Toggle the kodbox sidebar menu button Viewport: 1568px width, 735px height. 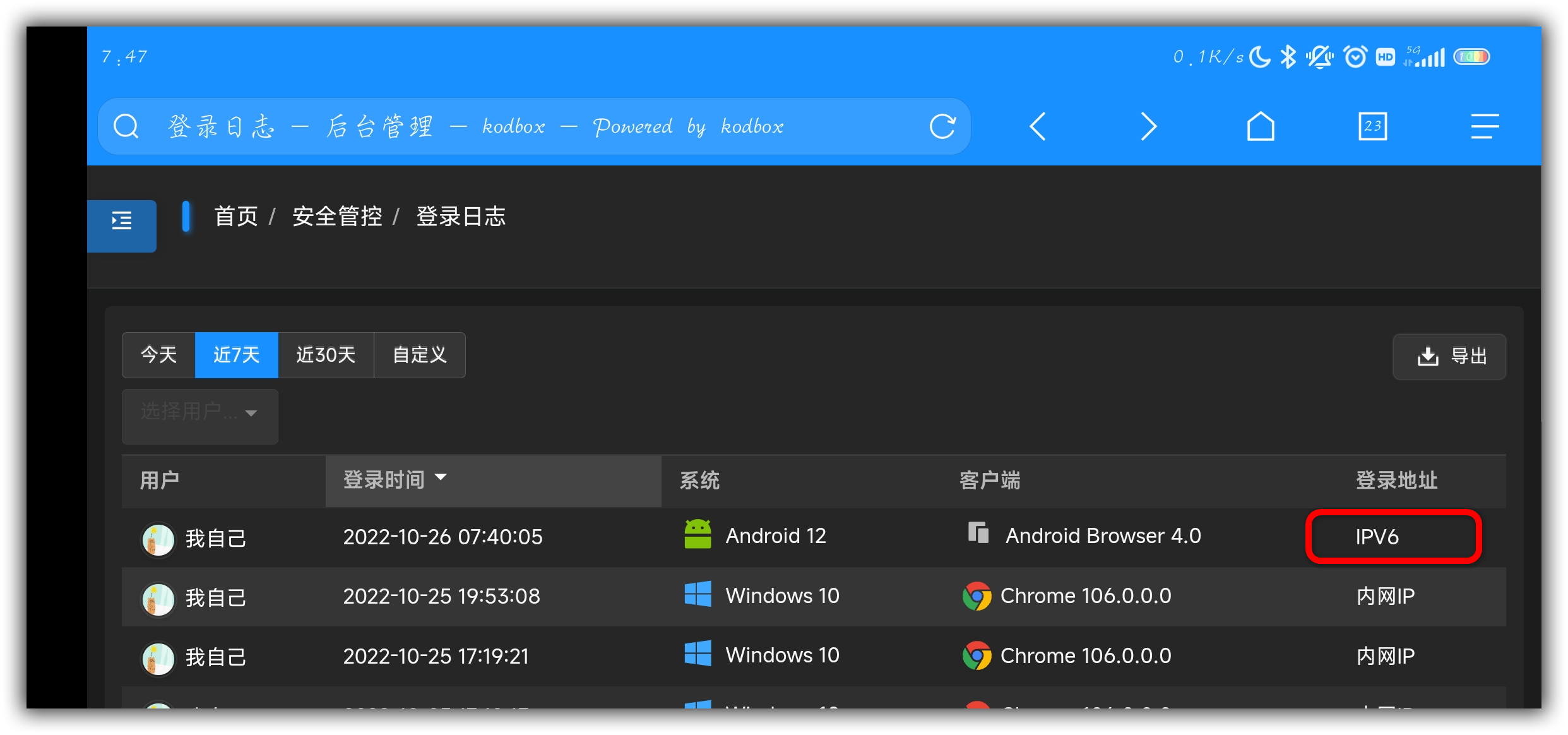(x=122, y=226)
